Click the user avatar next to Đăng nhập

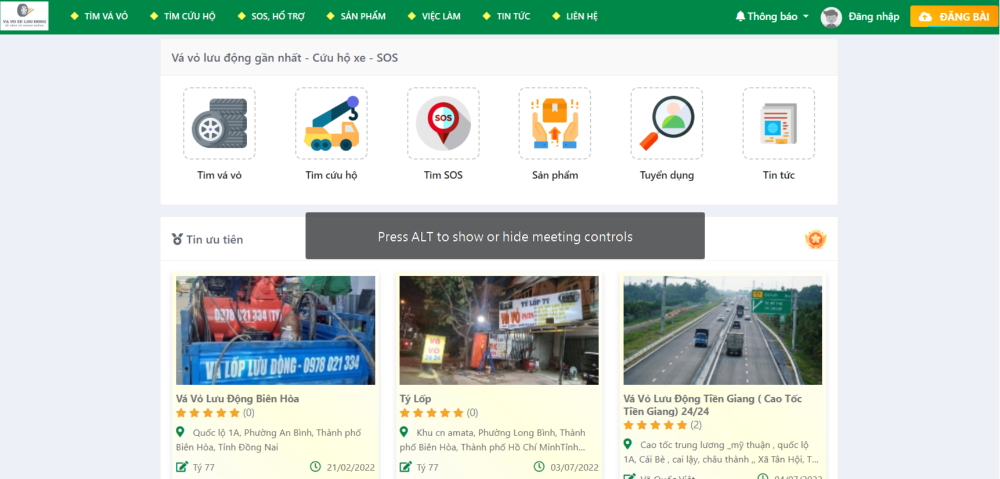tap(831, 17)
